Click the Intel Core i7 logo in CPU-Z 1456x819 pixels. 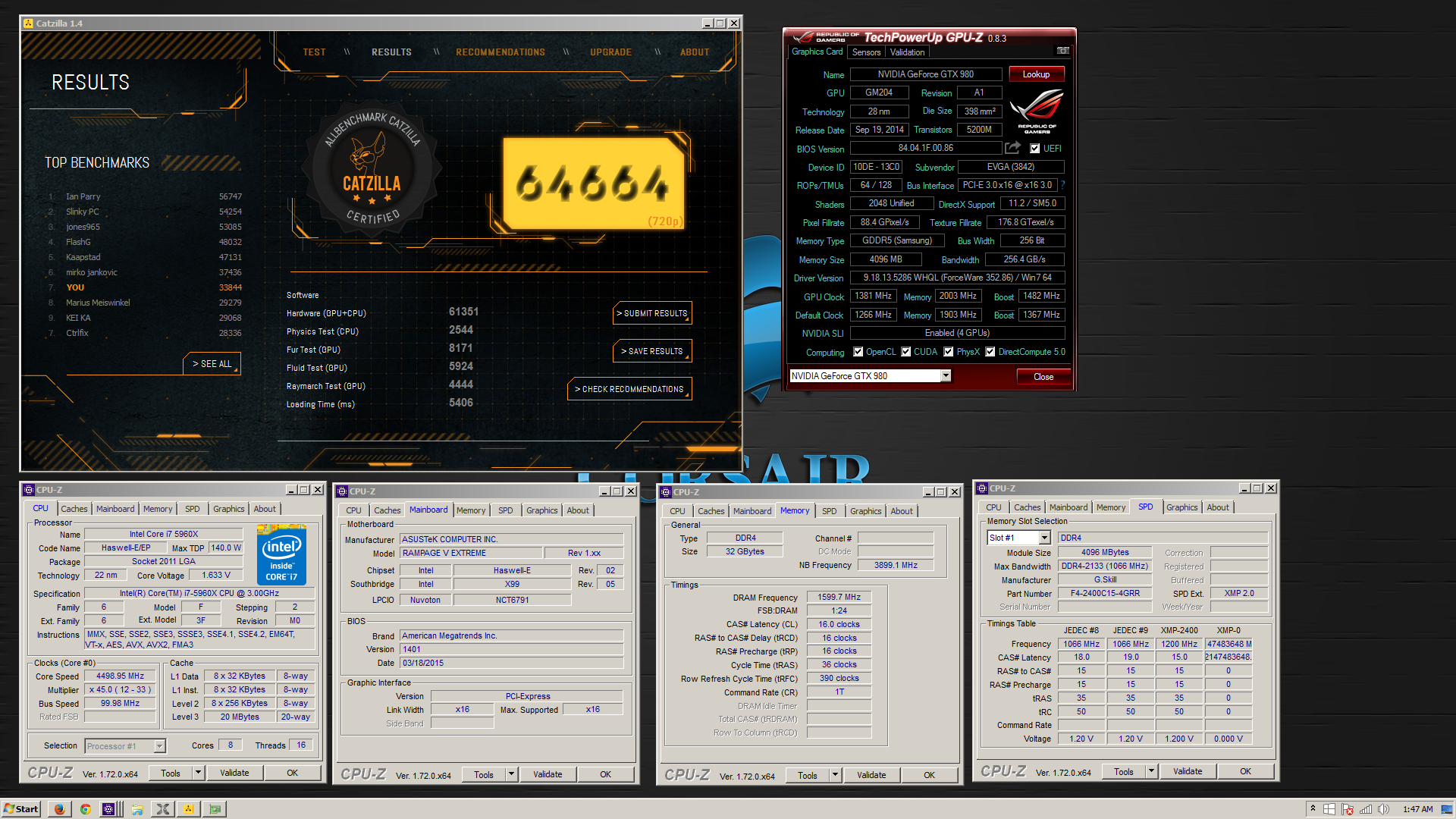pyautogui.click(x=281, y=555)
